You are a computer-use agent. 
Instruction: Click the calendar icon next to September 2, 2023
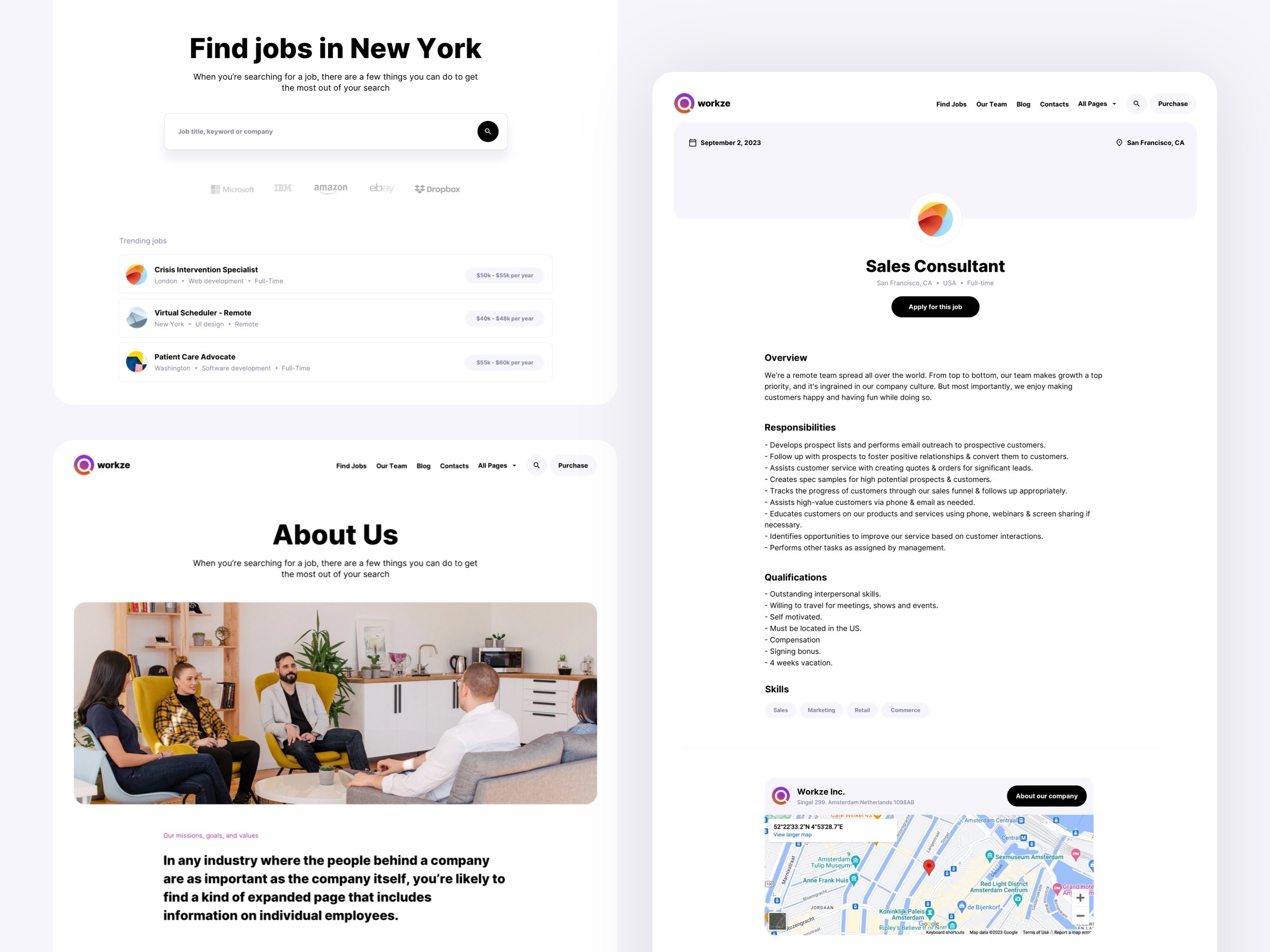pos(693,142)
